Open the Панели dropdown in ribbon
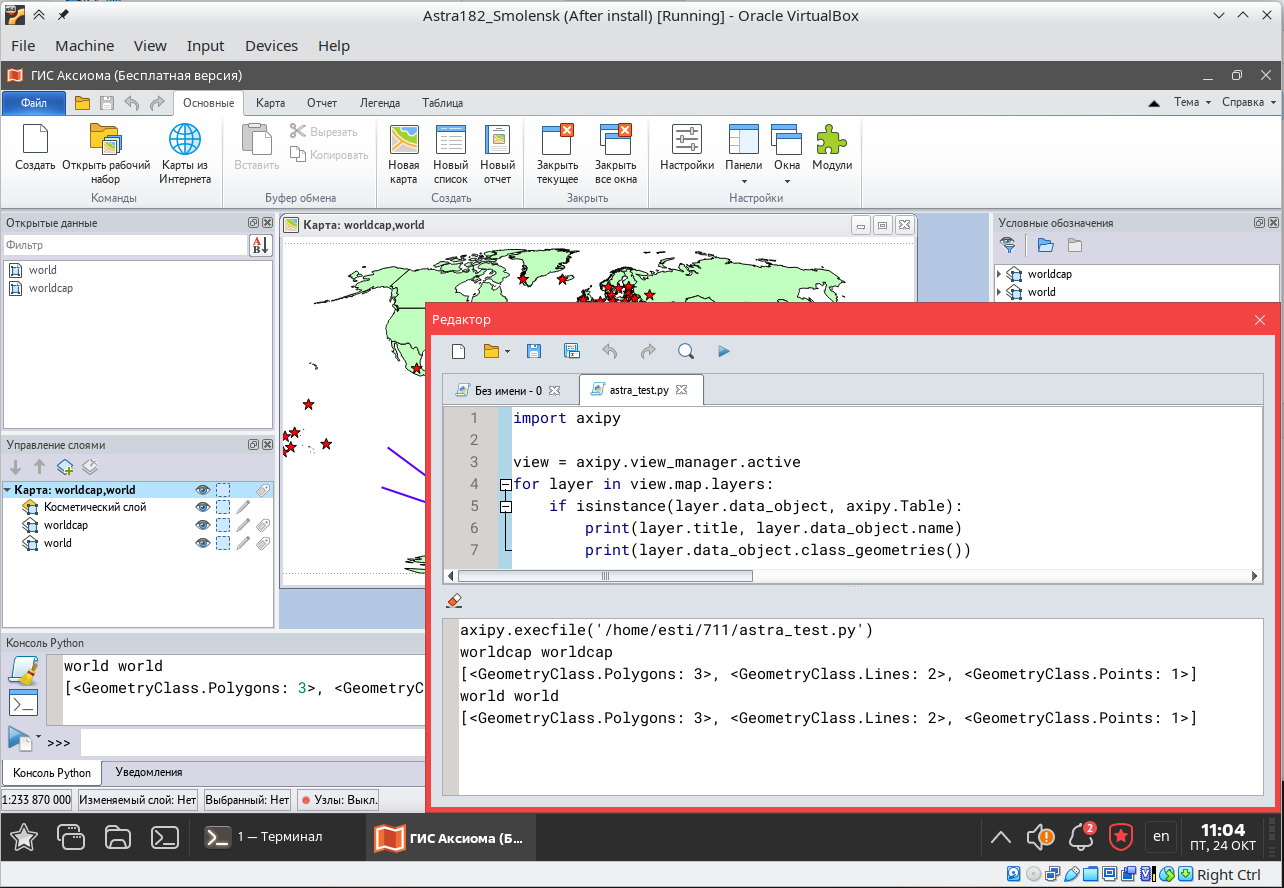The image size is (1284, 888). click(x=744, y=165)
